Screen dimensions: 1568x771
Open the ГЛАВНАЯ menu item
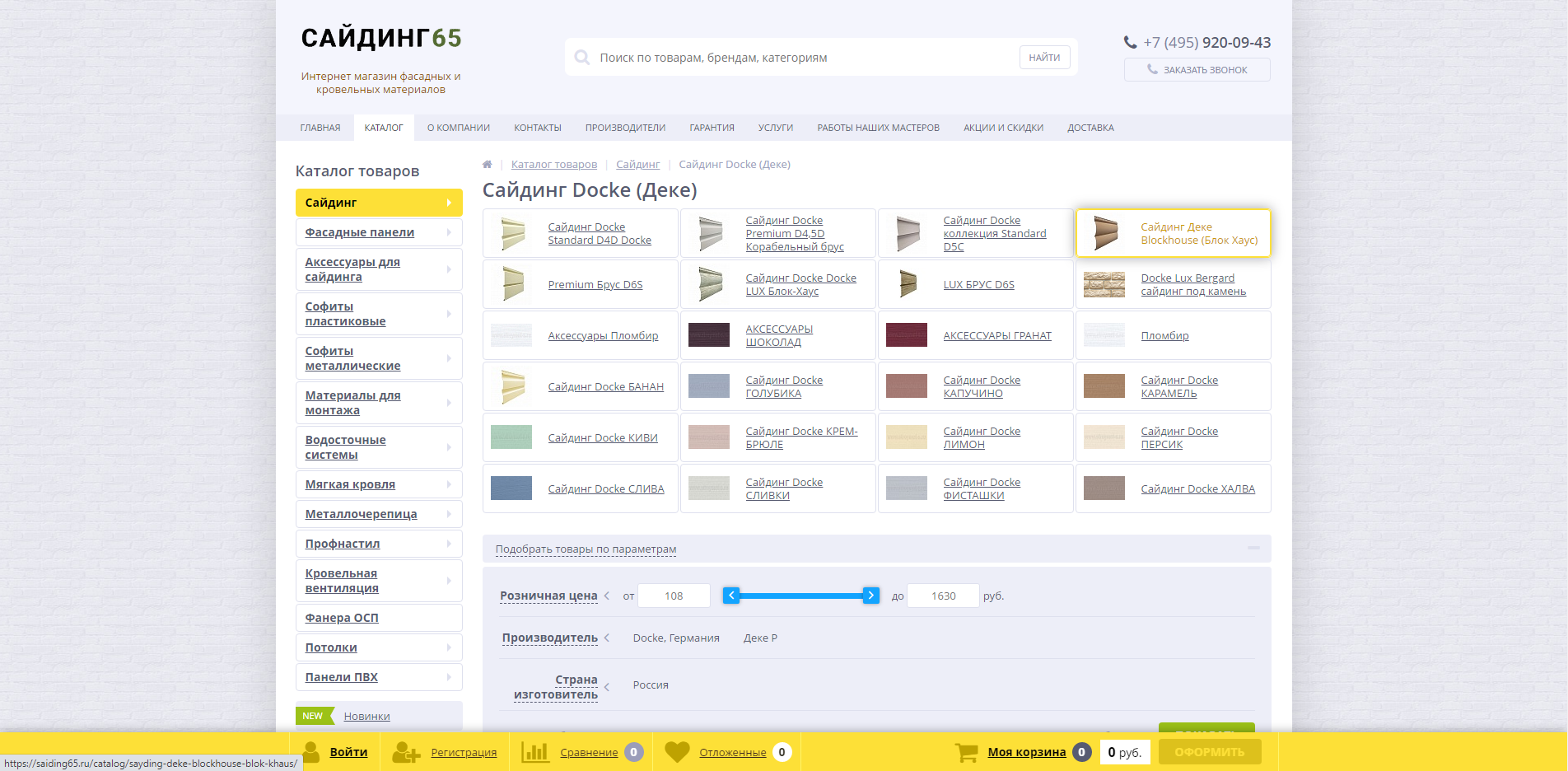320,128
